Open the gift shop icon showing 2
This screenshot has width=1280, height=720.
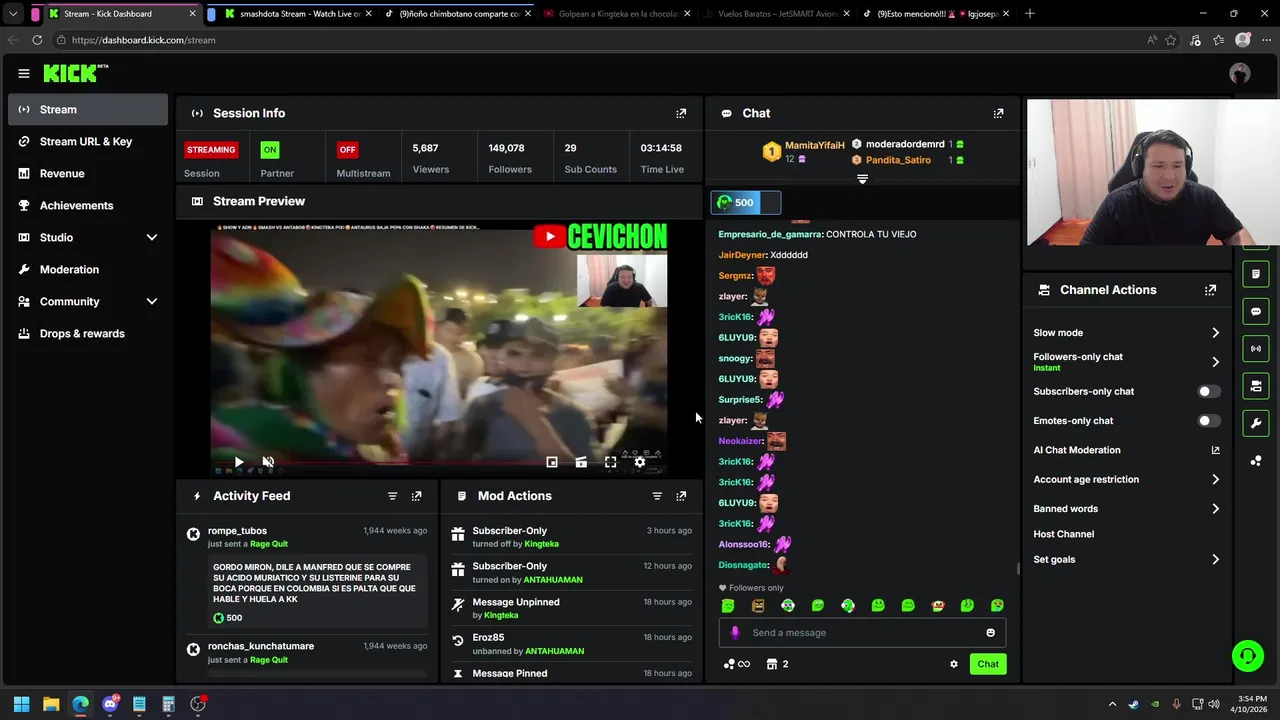[x=777, y=664]
